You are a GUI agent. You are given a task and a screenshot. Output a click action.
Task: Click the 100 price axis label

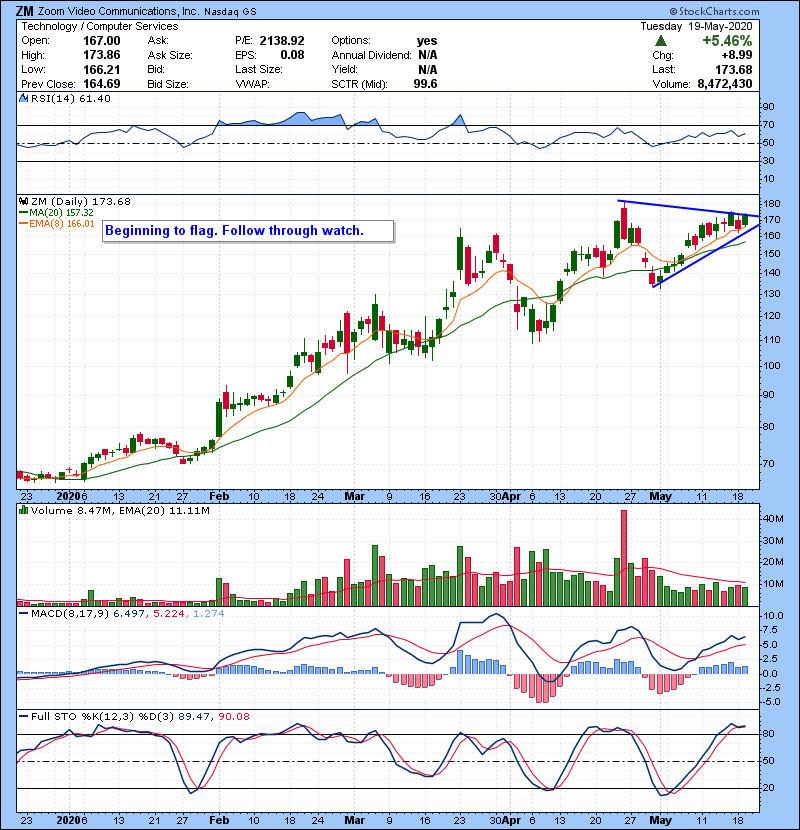tap(772, 365)
